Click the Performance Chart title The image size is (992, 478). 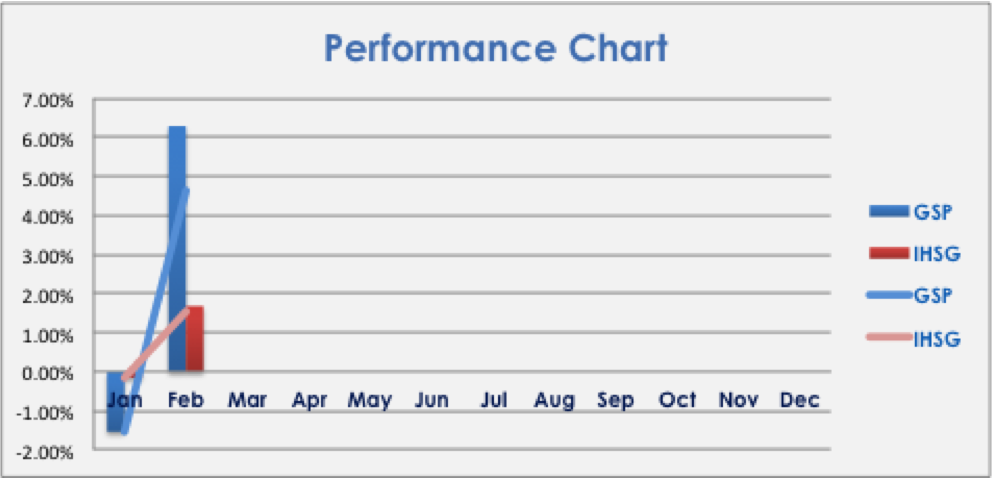(x=495, y=48)
